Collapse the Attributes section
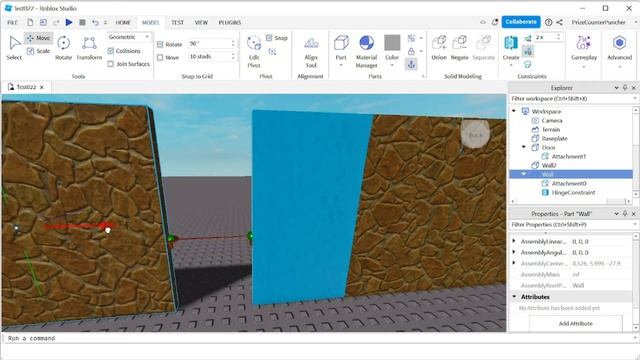640x360 pixels. tap(514, 297)
